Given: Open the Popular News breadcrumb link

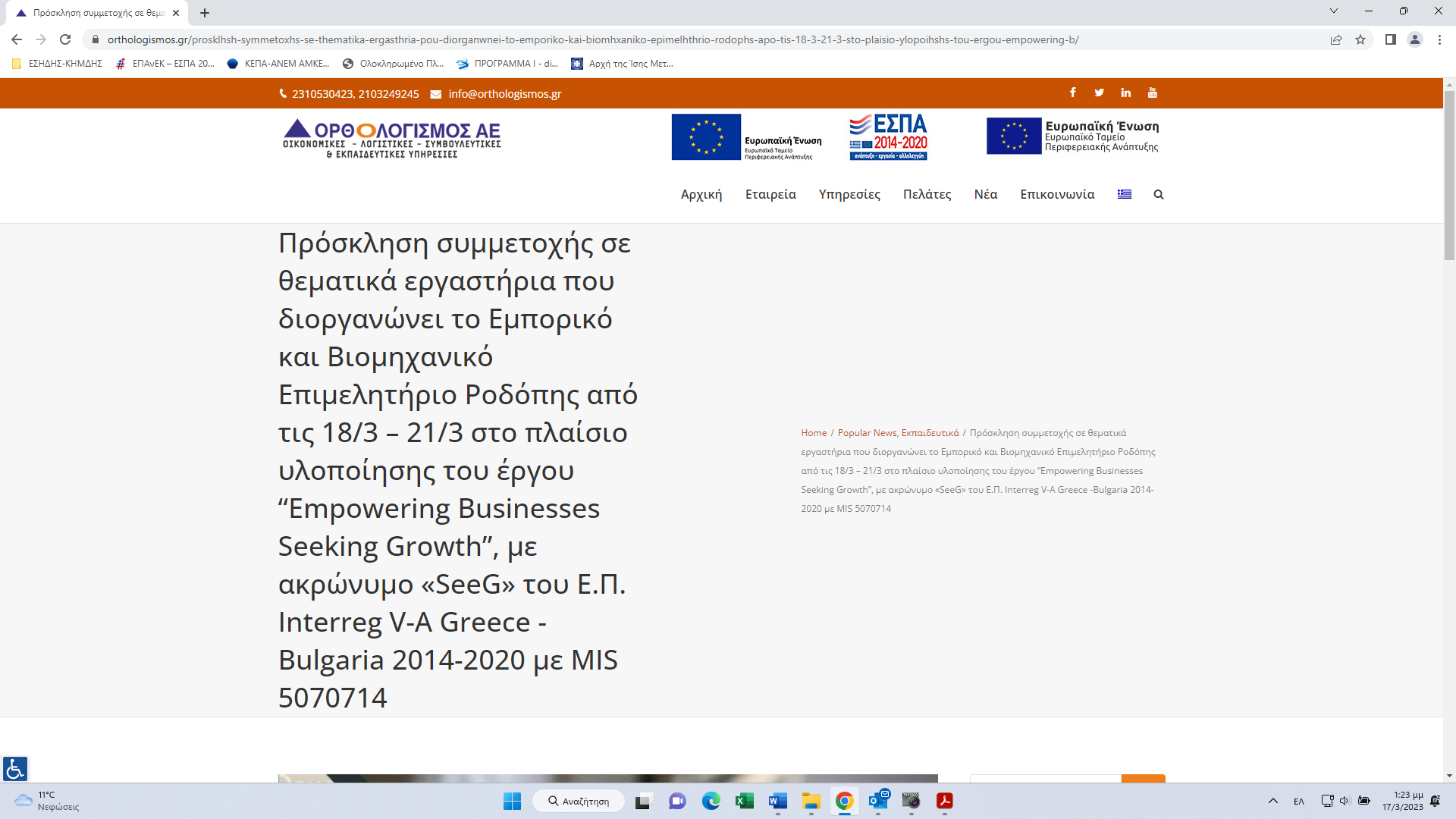Looking at the screenshot, I should click(867, 433).
